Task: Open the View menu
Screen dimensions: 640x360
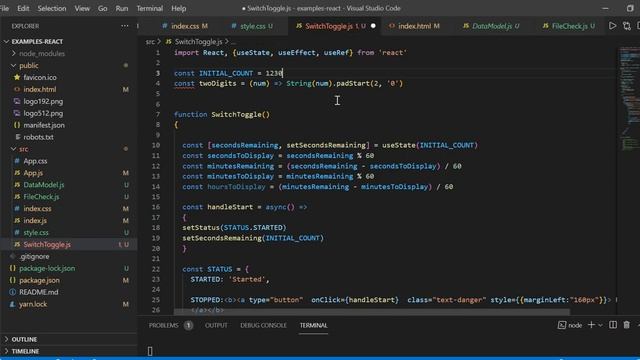Action: pos(82,8)
